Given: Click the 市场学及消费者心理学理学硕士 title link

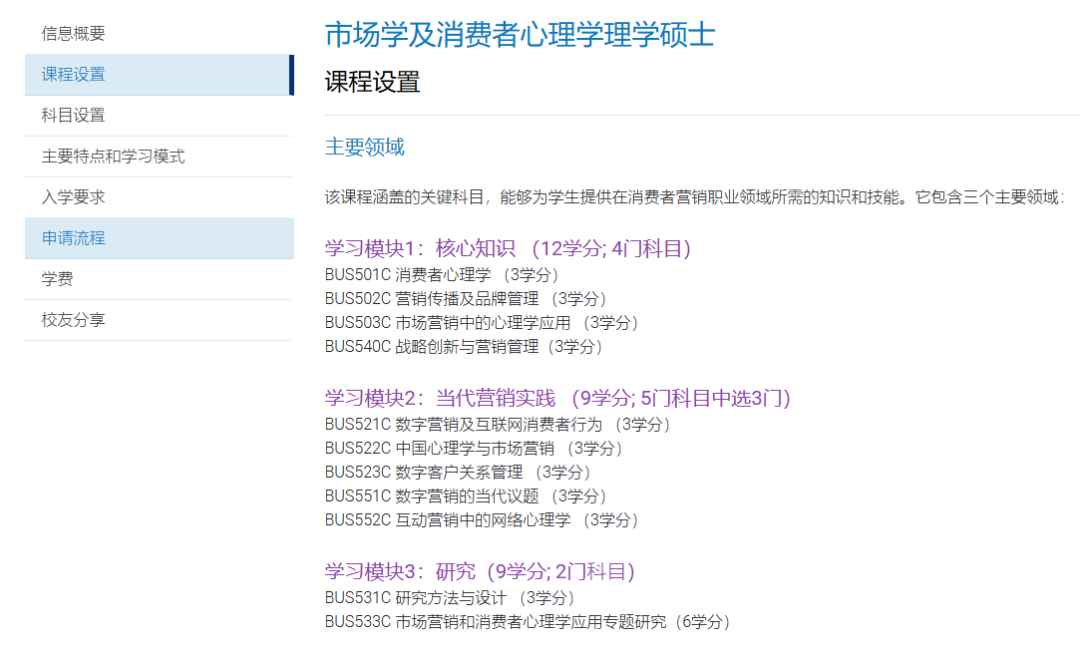Looking at the screenshot, I should (x=518, y=34).
